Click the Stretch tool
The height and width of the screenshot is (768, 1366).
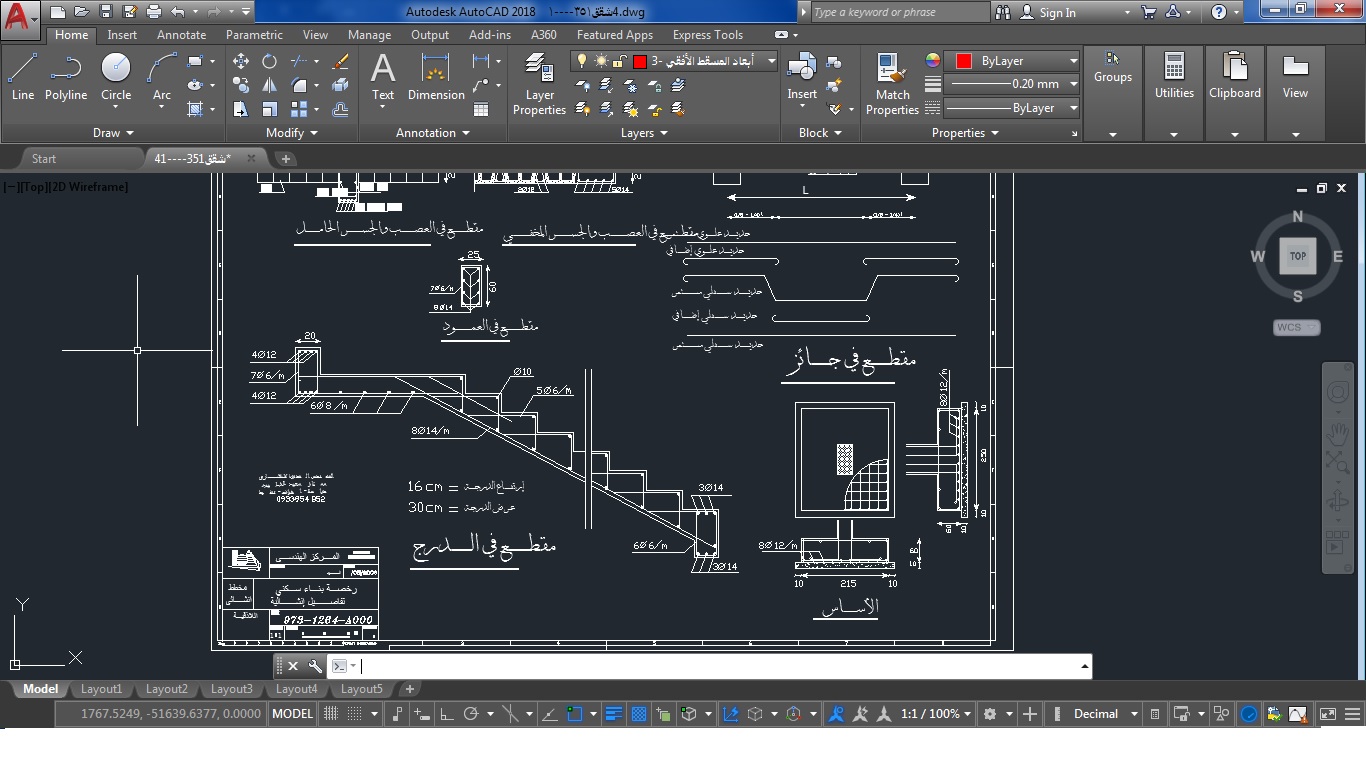pos(241,109)
